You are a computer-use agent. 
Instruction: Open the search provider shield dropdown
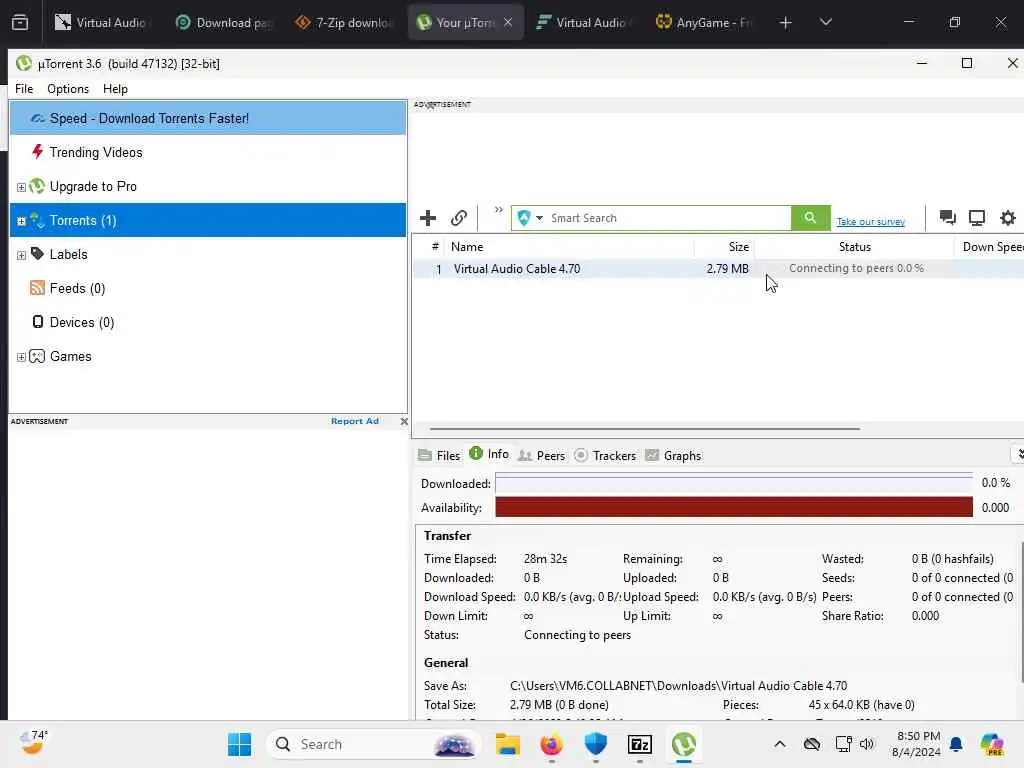(530, 218)
